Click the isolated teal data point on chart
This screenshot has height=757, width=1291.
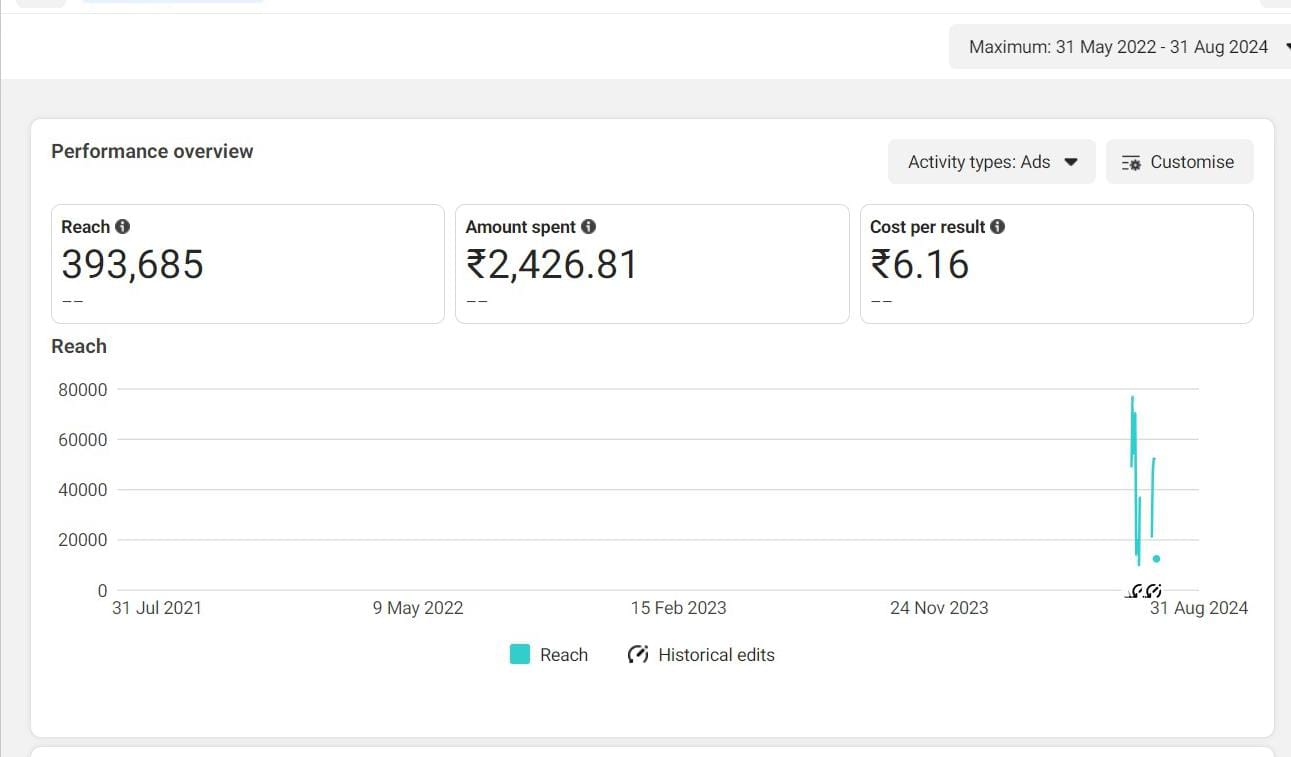(x=1156, y=559)
